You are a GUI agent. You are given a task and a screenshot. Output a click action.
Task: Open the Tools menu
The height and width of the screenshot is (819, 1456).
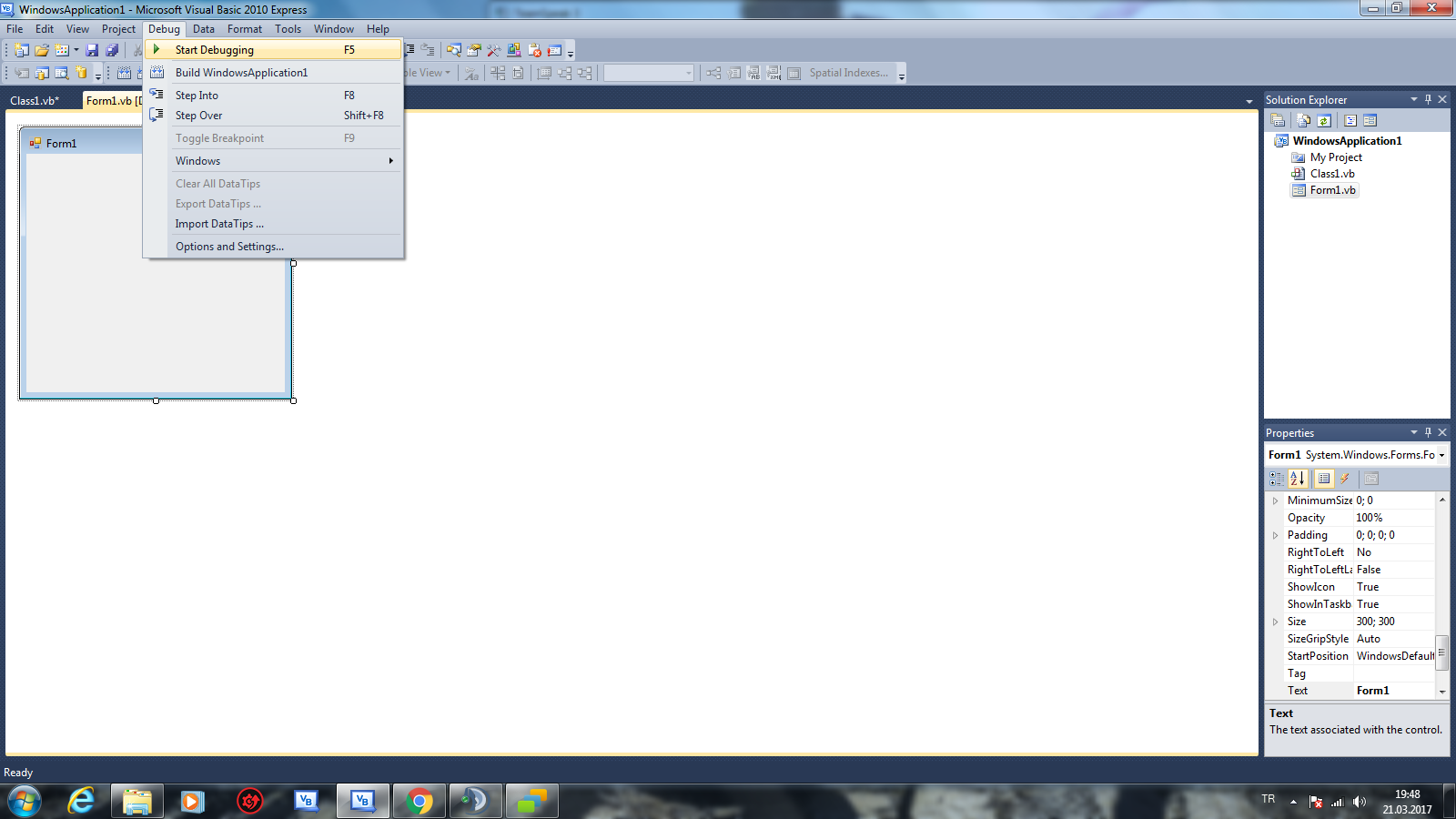(288, 29)
